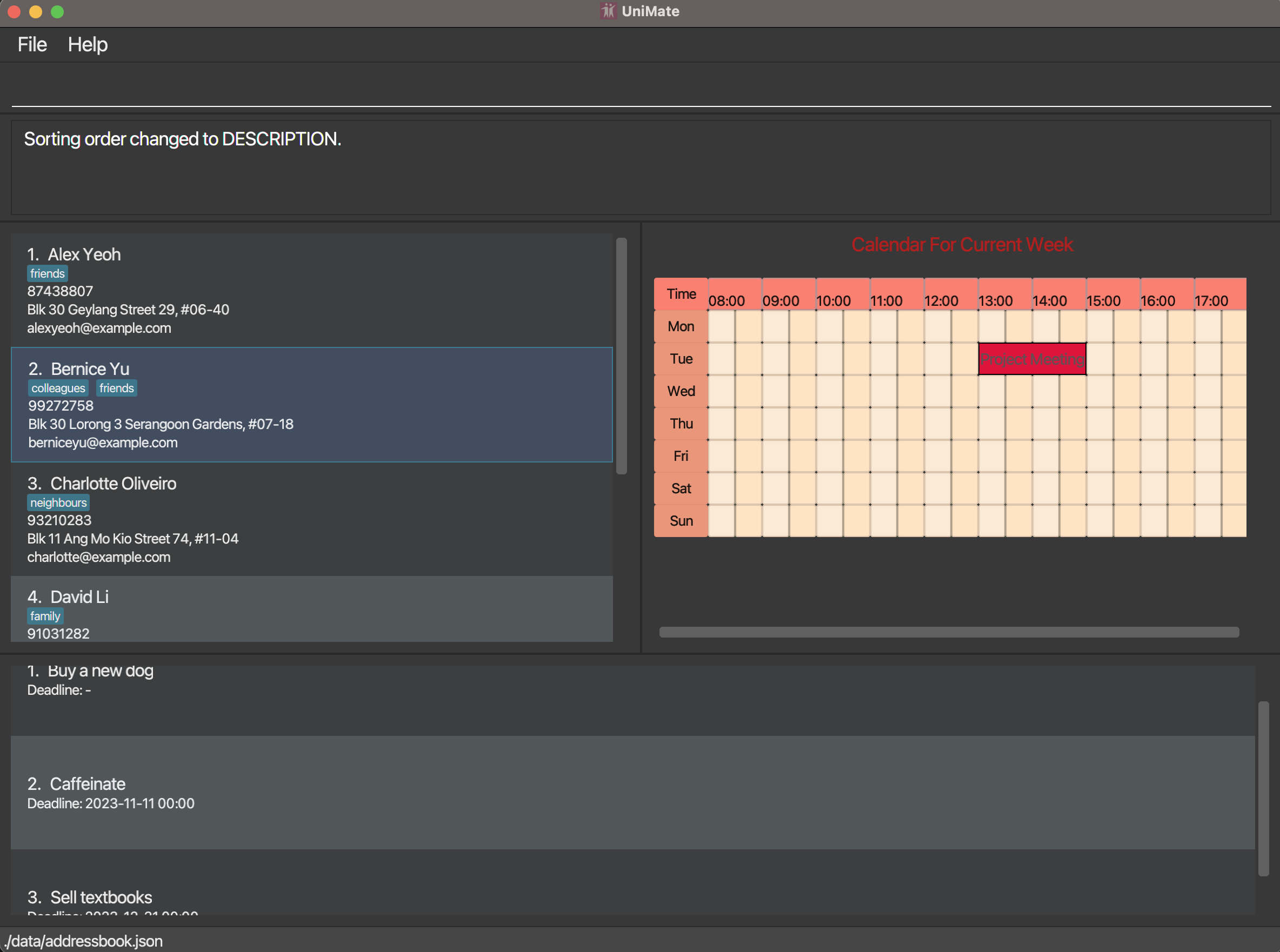Select the Bernice Yu contact card
The height and width of the screenshot is (952, 1280).
311,405
